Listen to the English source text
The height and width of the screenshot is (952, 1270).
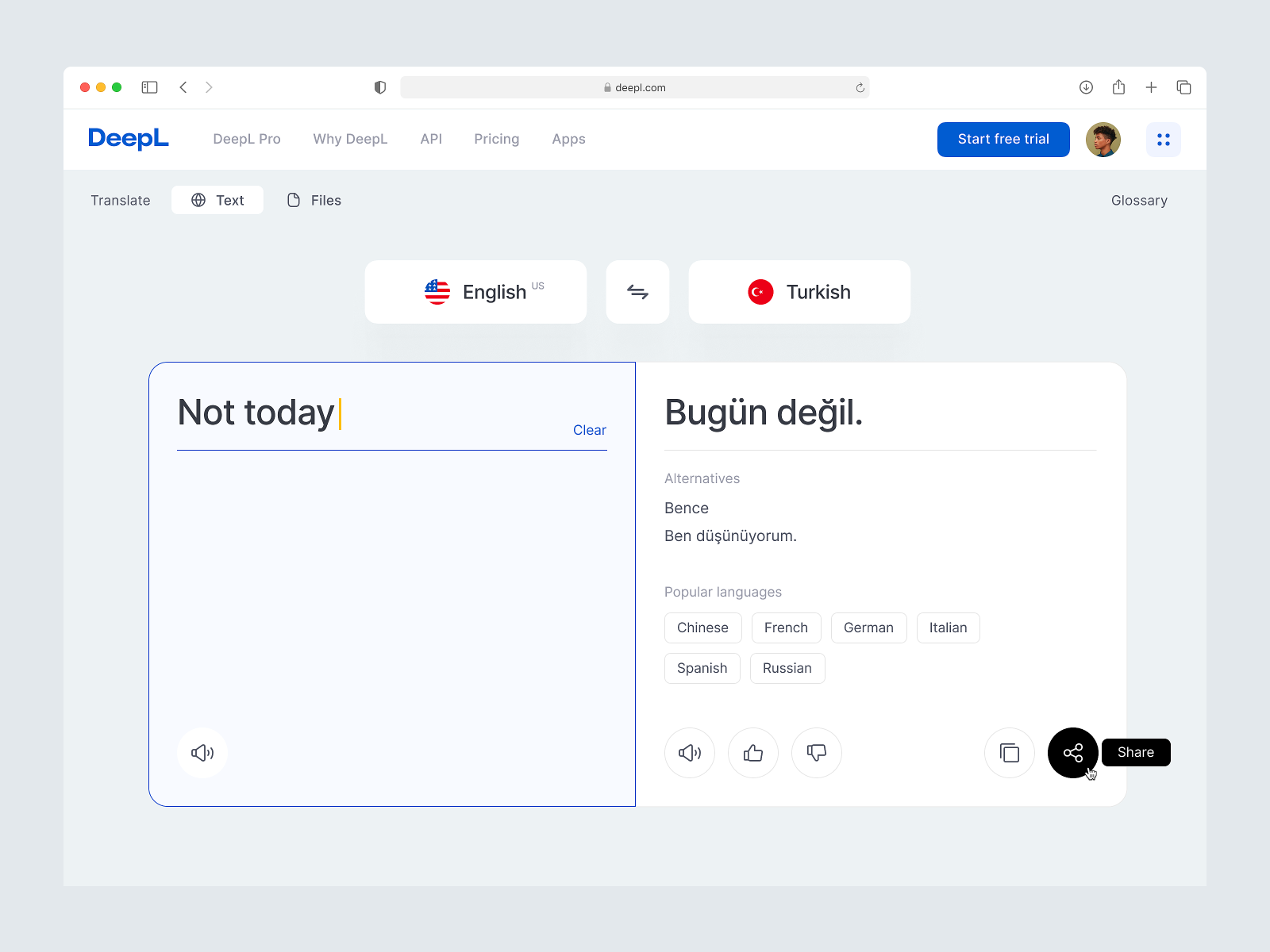(x=202, y=753)
